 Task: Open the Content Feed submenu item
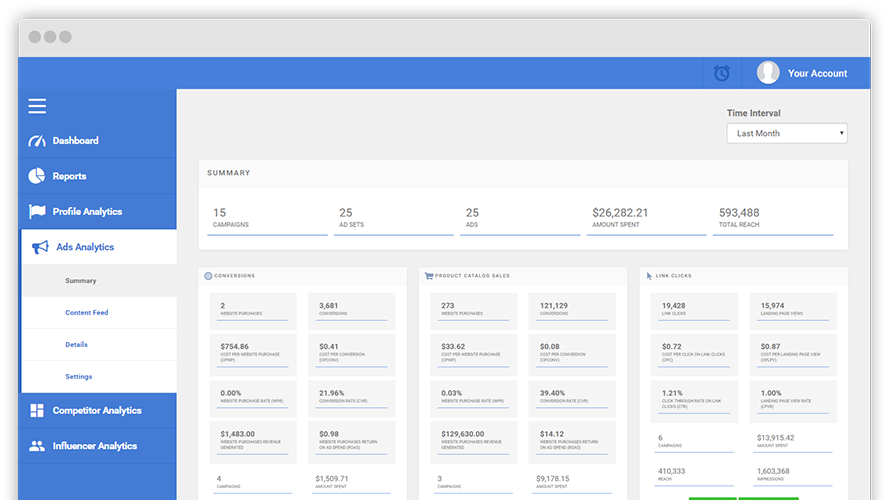[x=86, y=312]
